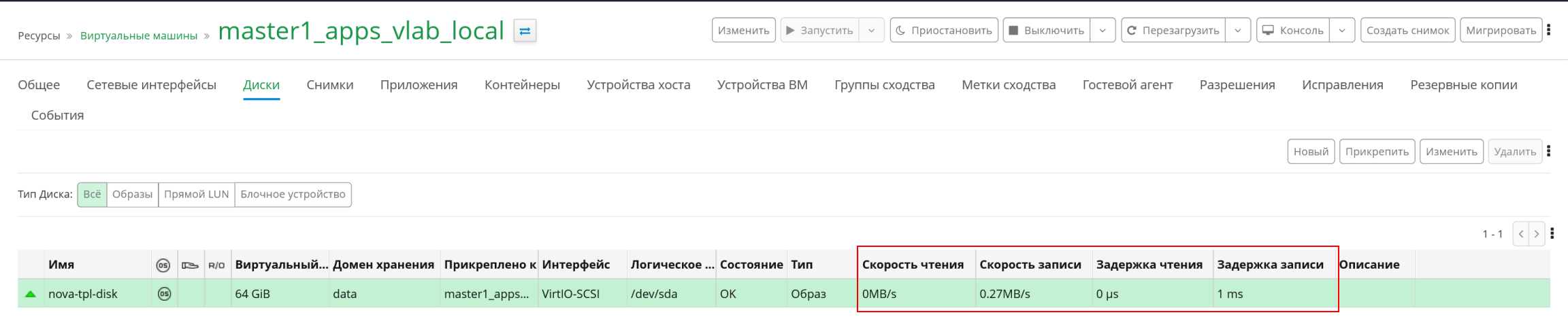Click the OS bootable column header icon

pyautogui.click(x=163, y=265)
